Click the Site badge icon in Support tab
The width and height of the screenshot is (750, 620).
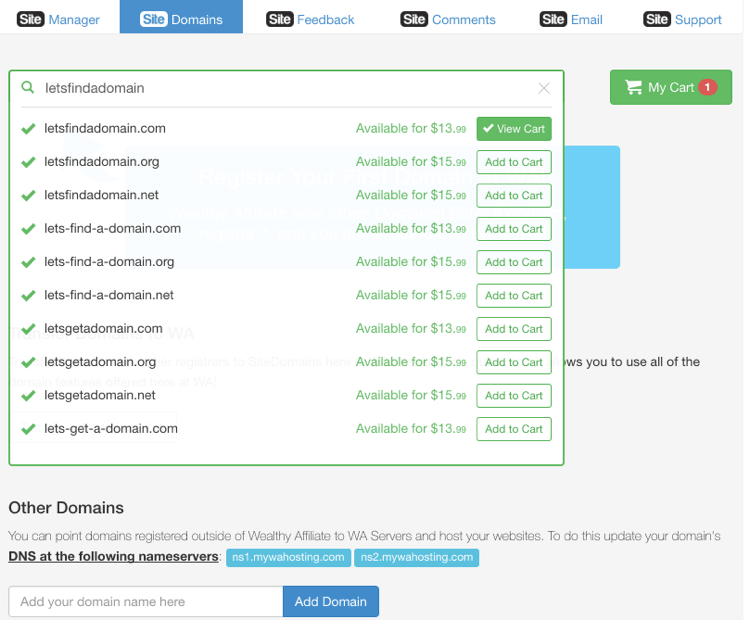(x=657, y=19)
